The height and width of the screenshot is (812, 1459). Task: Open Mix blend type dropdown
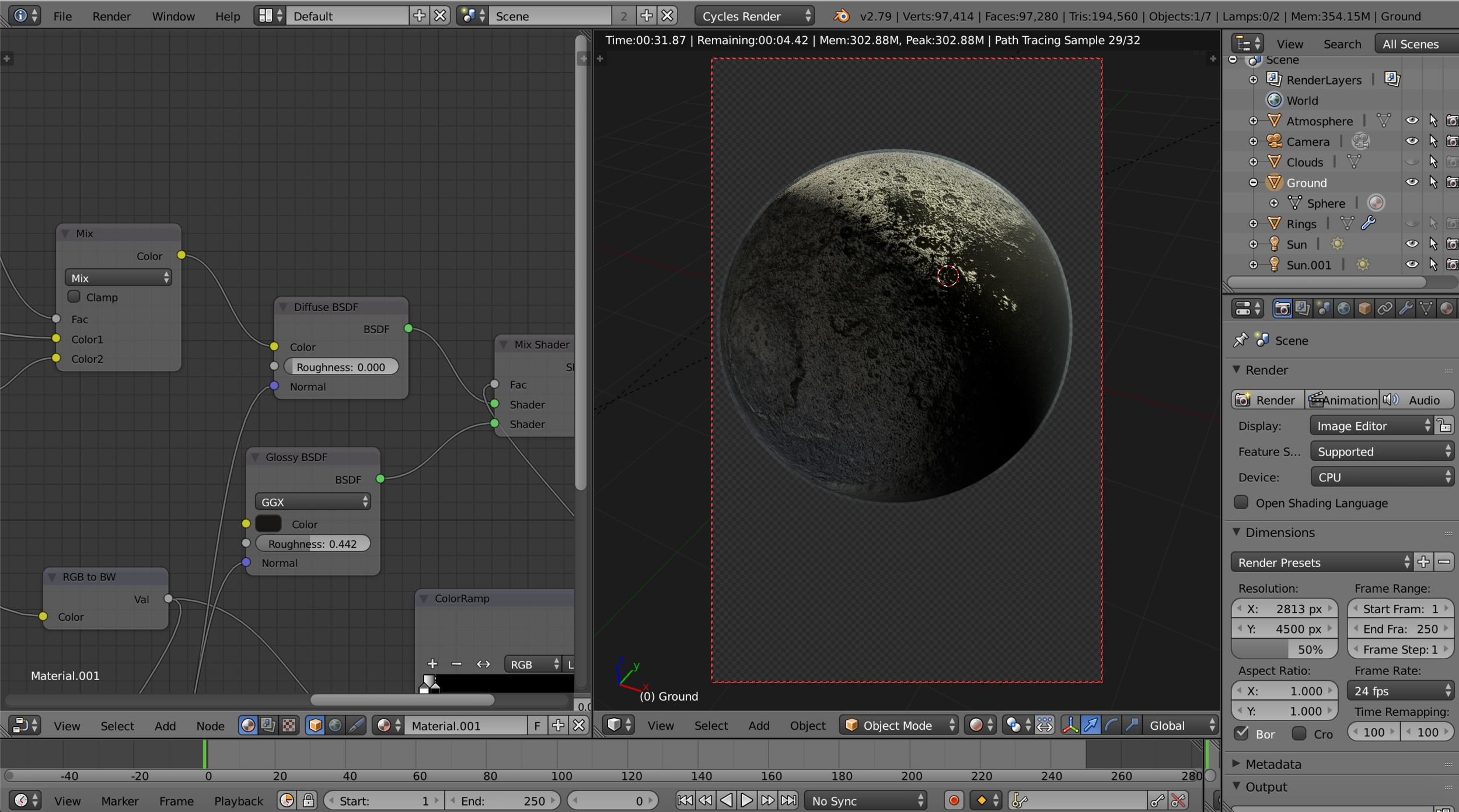[118, 278]
